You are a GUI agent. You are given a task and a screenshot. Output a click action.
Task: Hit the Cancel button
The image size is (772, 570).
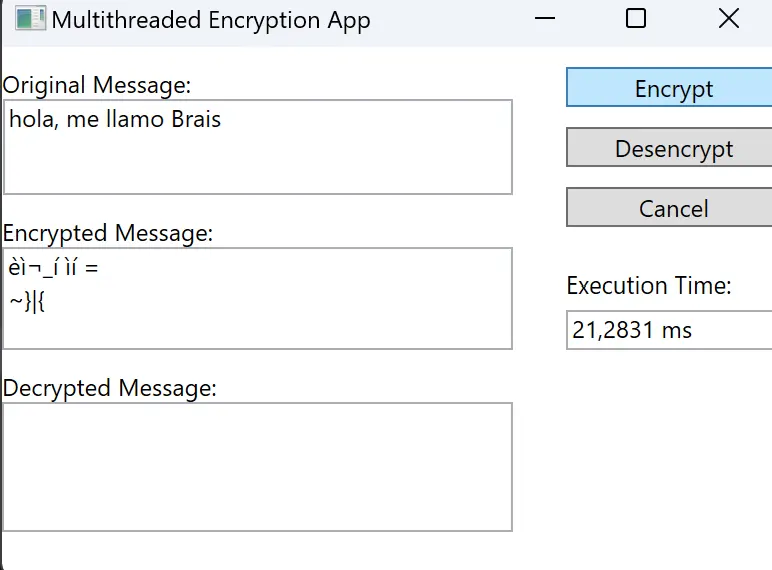(x=672, y=208)
